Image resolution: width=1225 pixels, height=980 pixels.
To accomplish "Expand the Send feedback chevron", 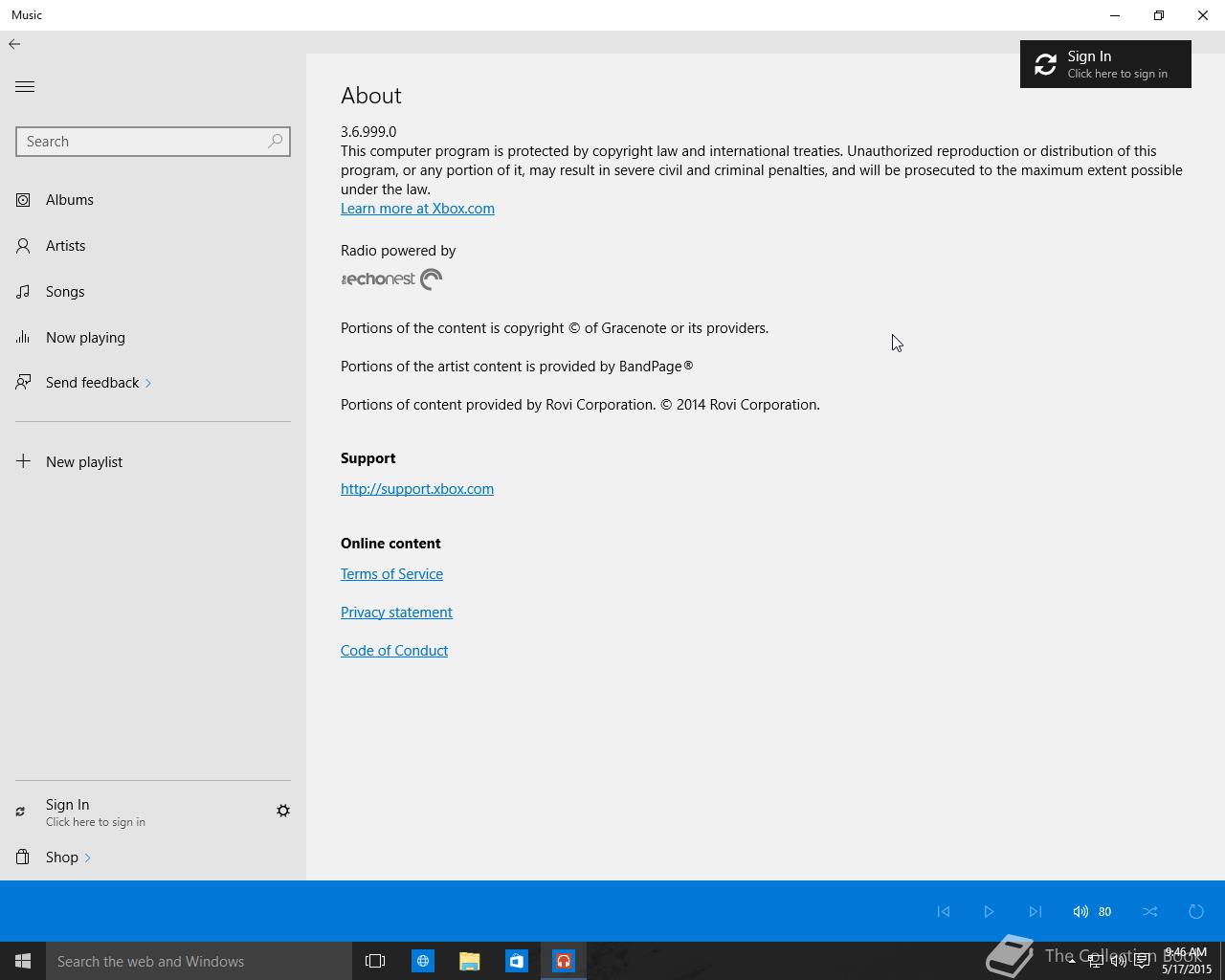I will pyautogui.click(x=148, y=383).
